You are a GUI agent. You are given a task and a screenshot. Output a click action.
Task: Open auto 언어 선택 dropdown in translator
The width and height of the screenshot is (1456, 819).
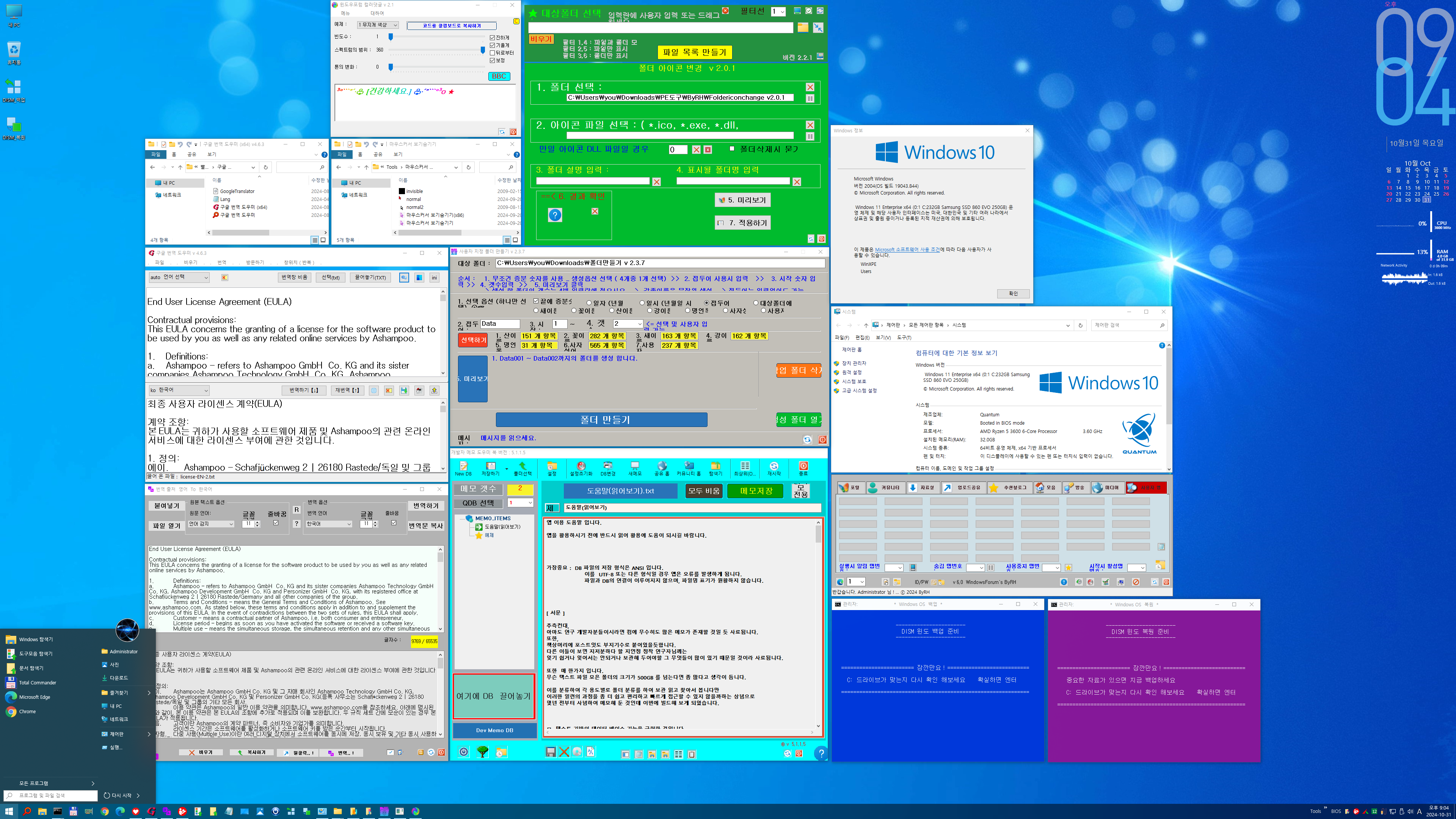tap(179, 277)
